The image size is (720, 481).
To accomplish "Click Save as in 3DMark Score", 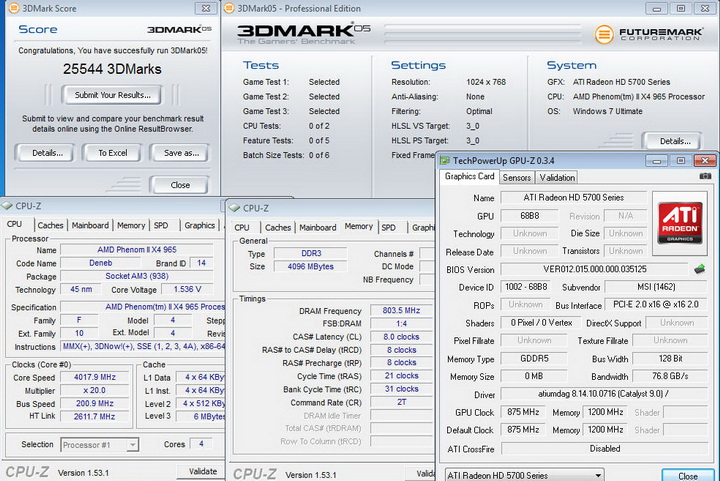I will (x=181, y=153).
